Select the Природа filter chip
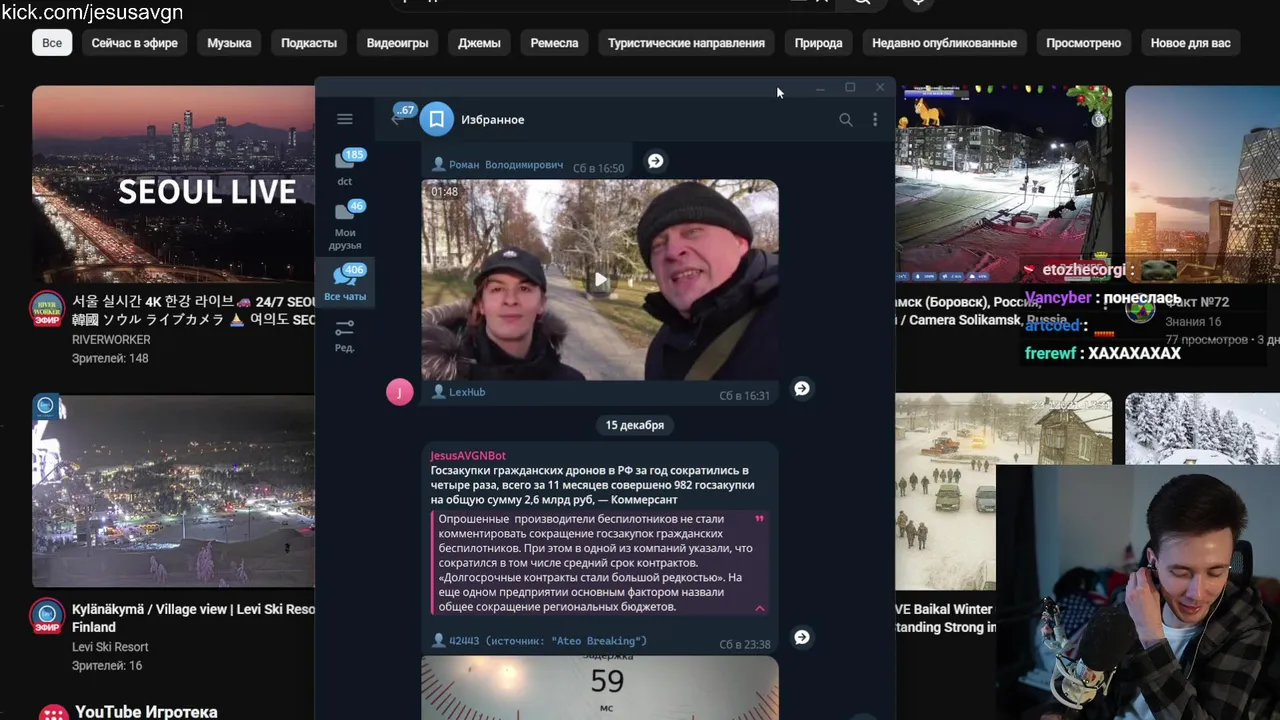This screenshot has height=720, width=1280. 818,43
